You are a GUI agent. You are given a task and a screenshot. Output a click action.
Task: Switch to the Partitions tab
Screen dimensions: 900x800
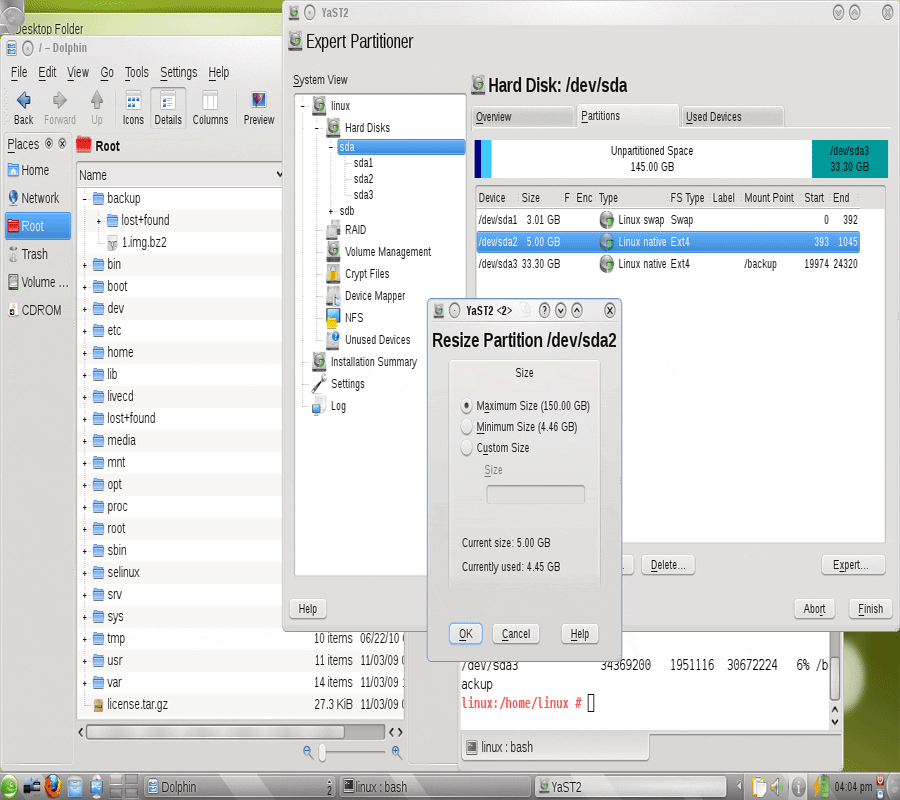point(627,116)
